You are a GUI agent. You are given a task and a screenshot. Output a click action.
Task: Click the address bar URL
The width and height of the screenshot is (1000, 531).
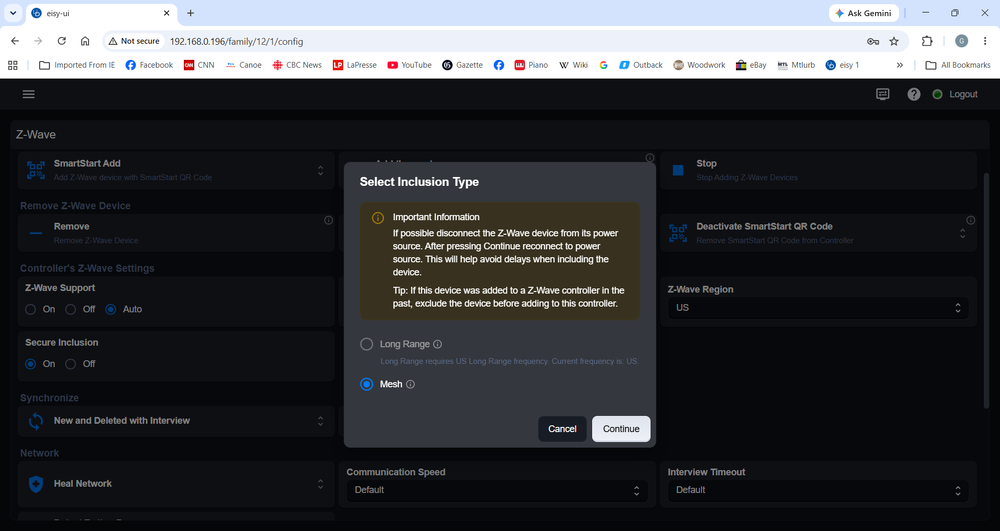[237, 41]
